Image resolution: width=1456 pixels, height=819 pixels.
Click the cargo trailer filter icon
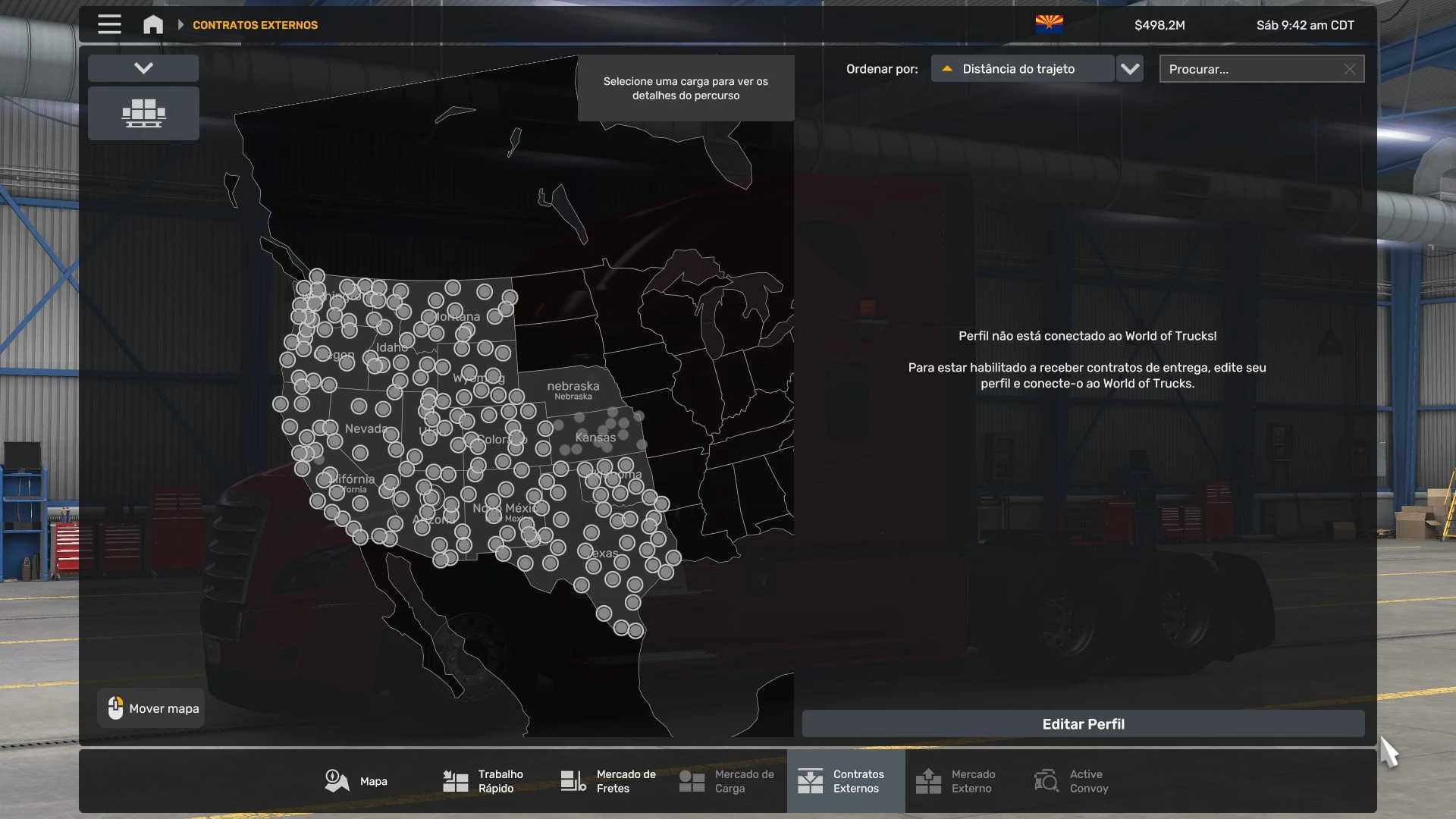click(x=143, y=113)
